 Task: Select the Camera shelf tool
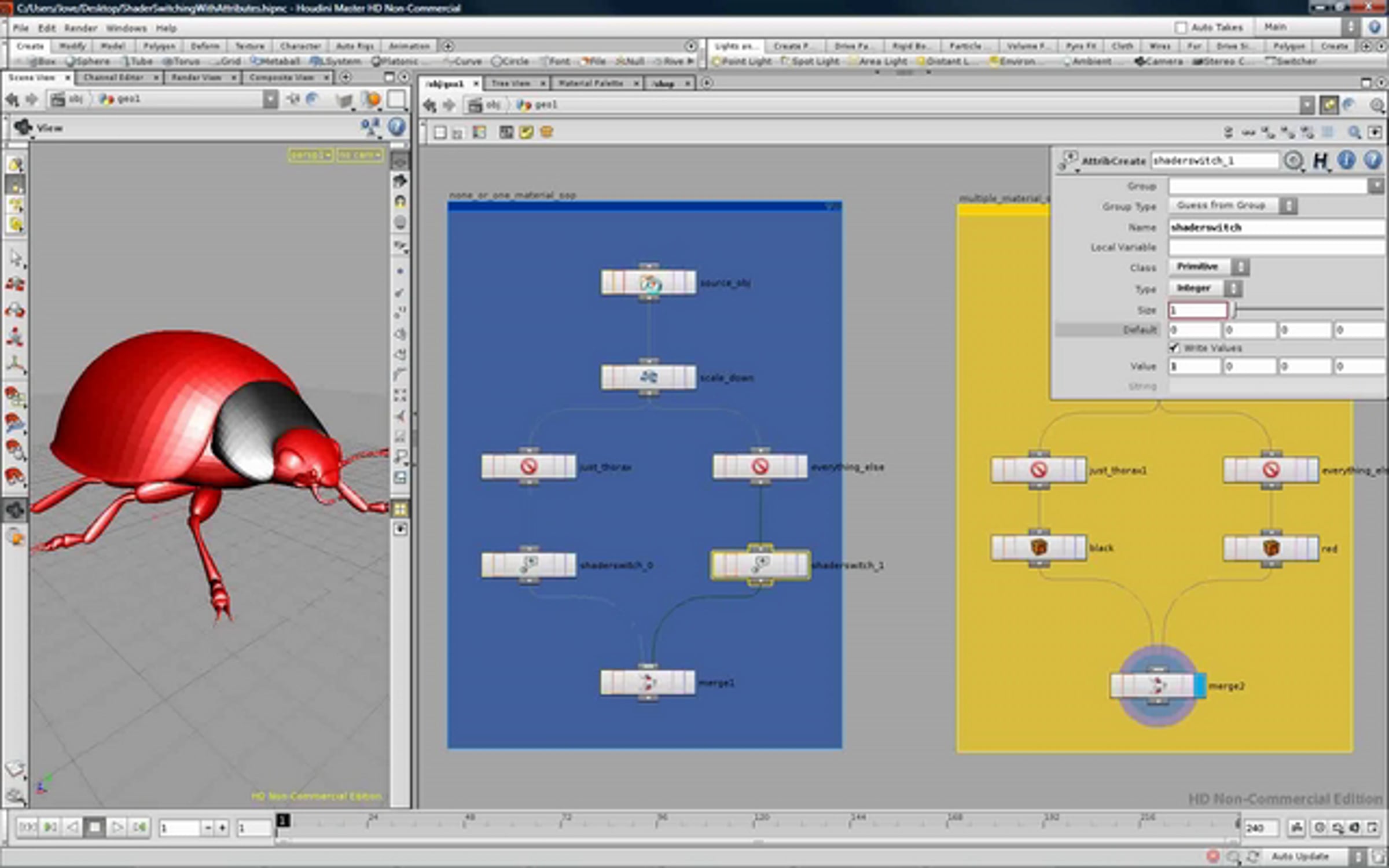tap(1159, 61)
